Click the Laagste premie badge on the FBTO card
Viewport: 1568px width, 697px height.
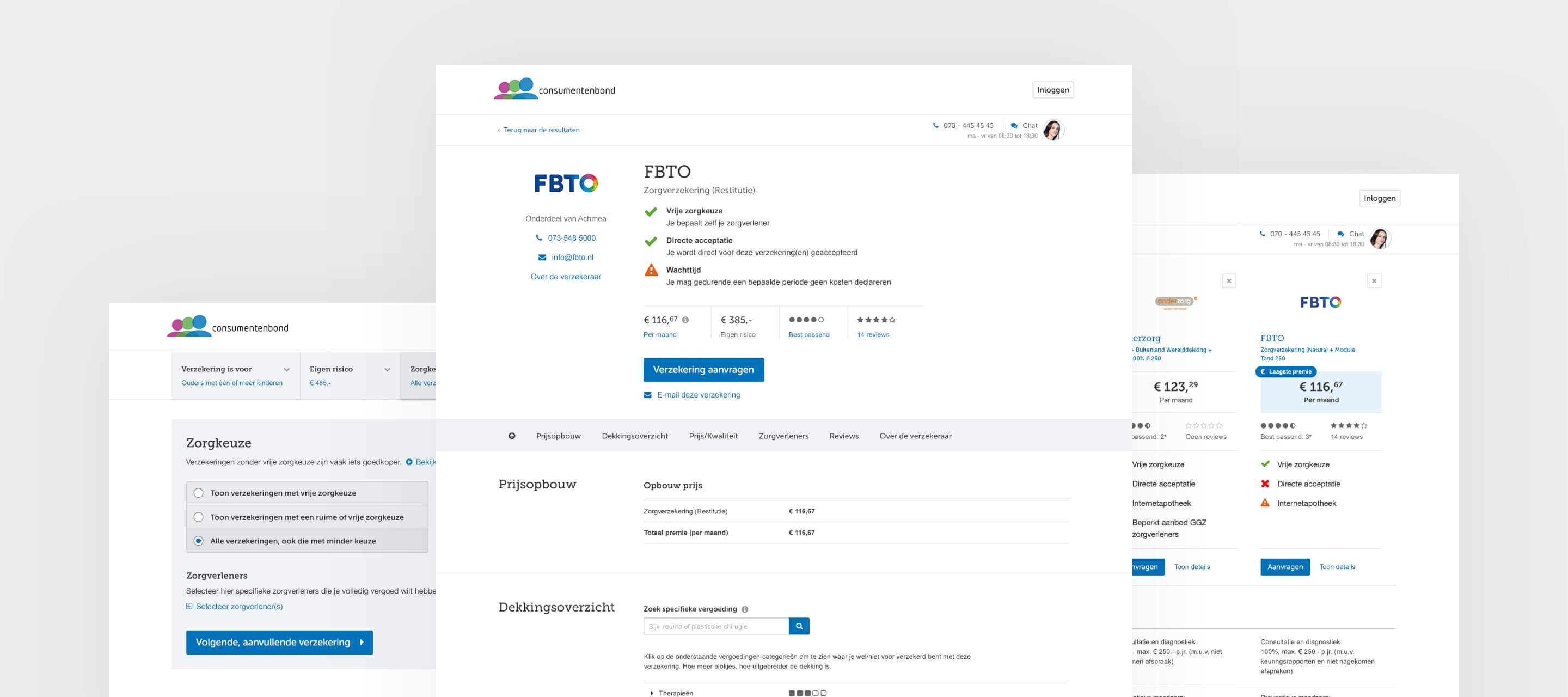(1286, 371)
